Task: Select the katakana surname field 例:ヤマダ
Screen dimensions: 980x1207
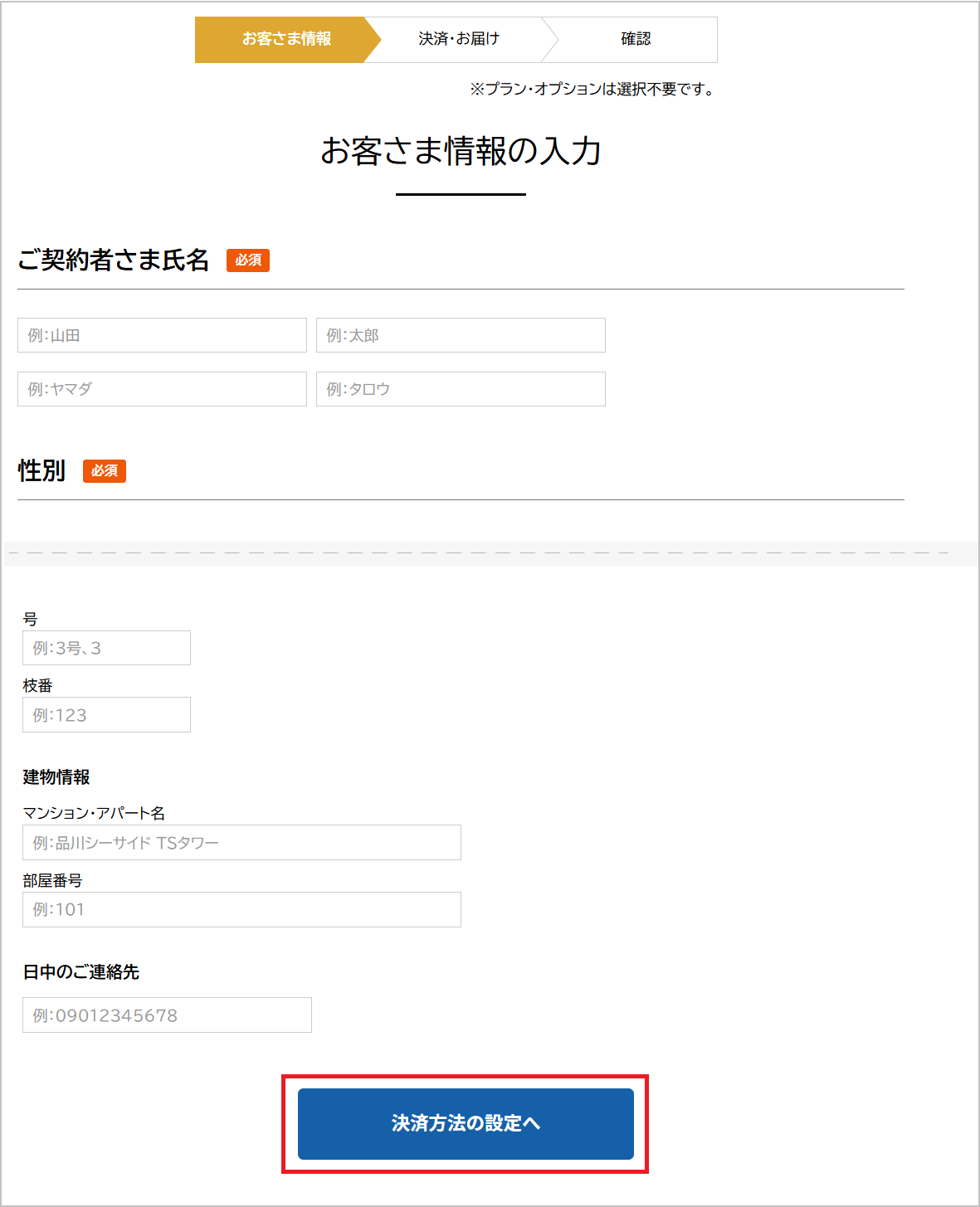Action: 162,389
